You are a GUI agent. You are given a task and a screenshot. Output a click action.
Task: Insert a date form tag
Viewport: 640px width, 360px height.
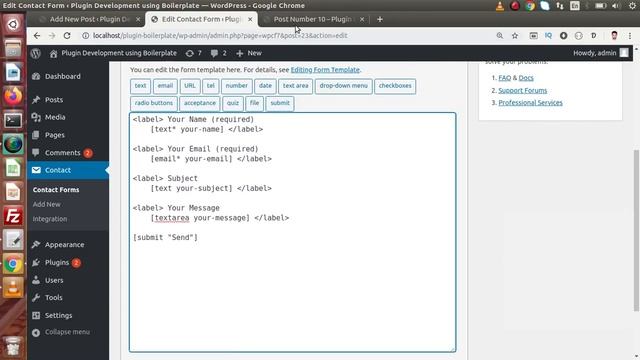point(265,86)
